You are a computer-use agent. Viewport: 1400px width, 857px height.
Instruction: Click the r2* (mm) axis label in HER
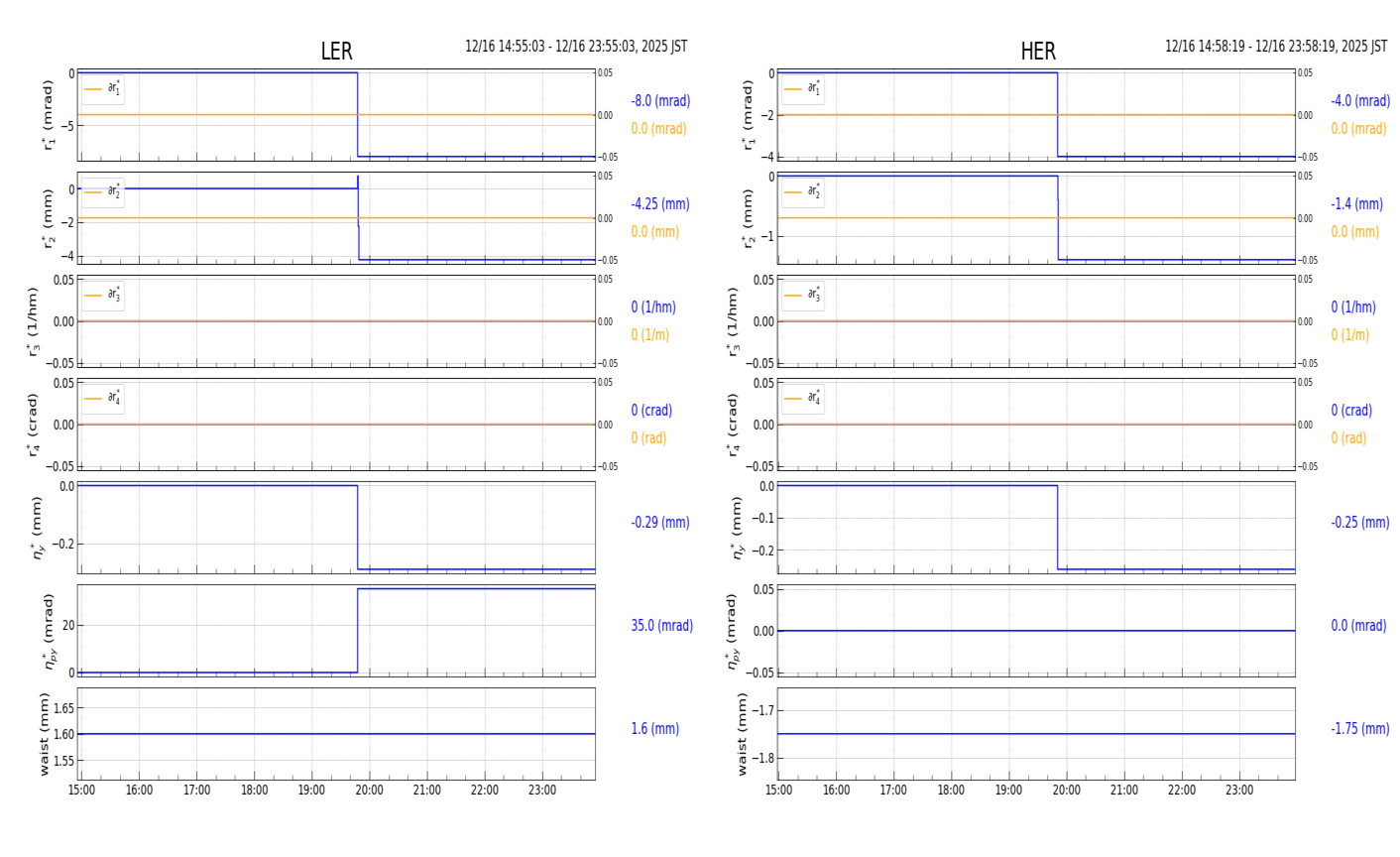[747, 218]
